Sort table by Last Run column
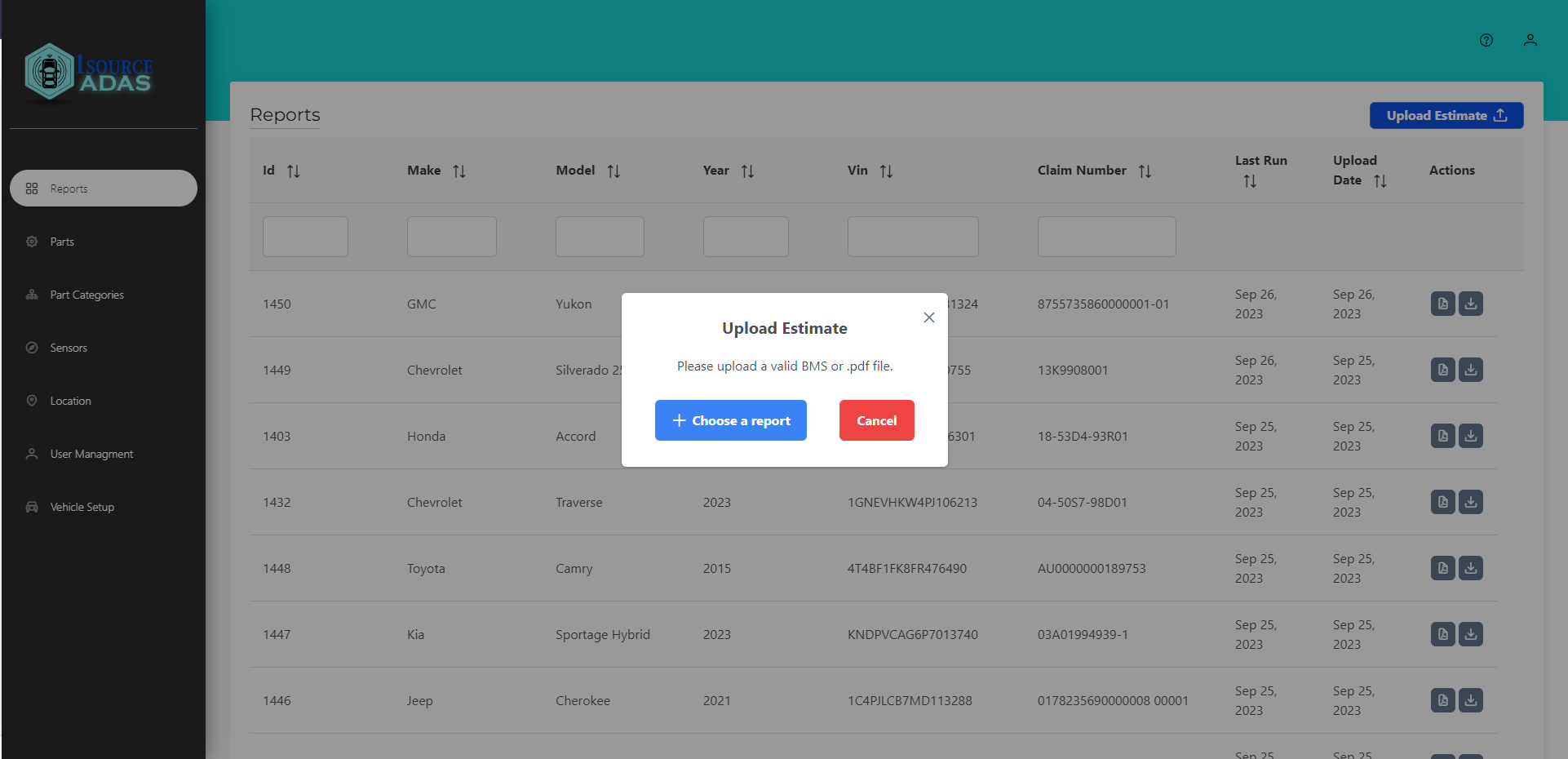Viewport: 1568px width, 759px height. coord(1250,181)
